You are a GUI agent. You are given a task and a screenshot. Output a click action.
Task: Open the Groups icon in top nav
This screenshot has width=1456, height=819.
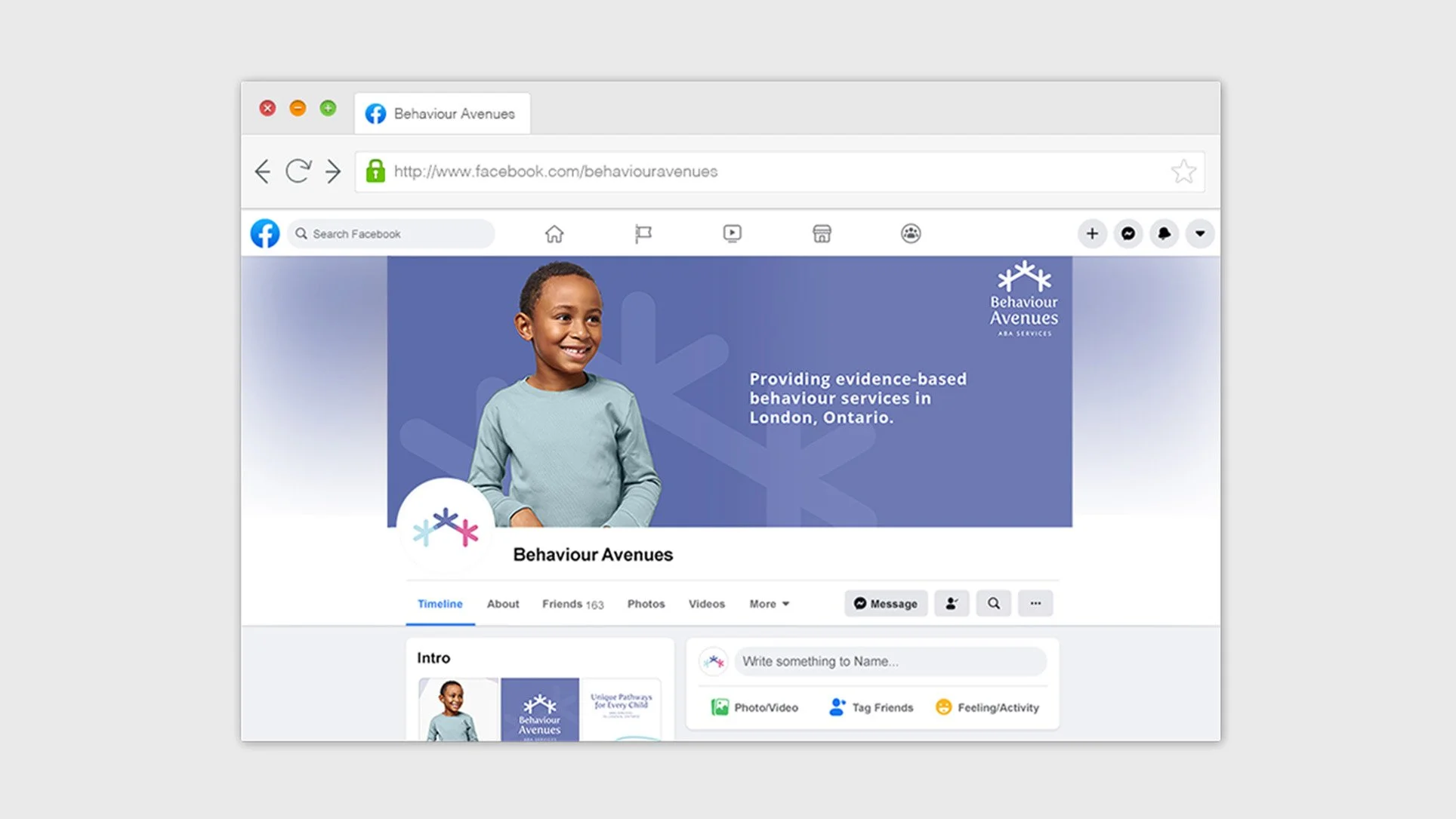pos(911,234)
